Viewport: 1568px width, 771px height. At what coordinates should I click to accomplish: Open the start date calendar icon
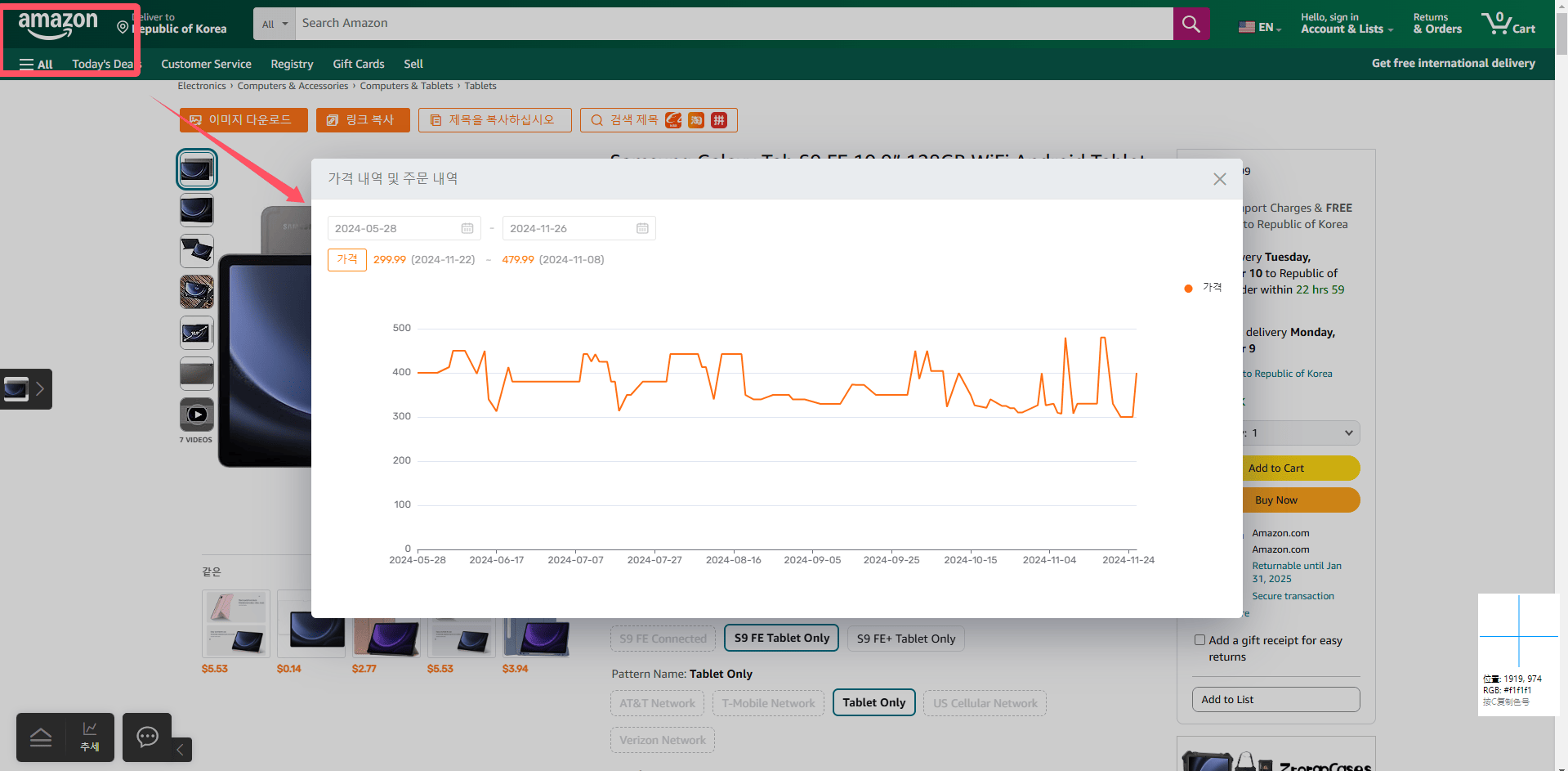pyautogui.click(x=467, y=228)
